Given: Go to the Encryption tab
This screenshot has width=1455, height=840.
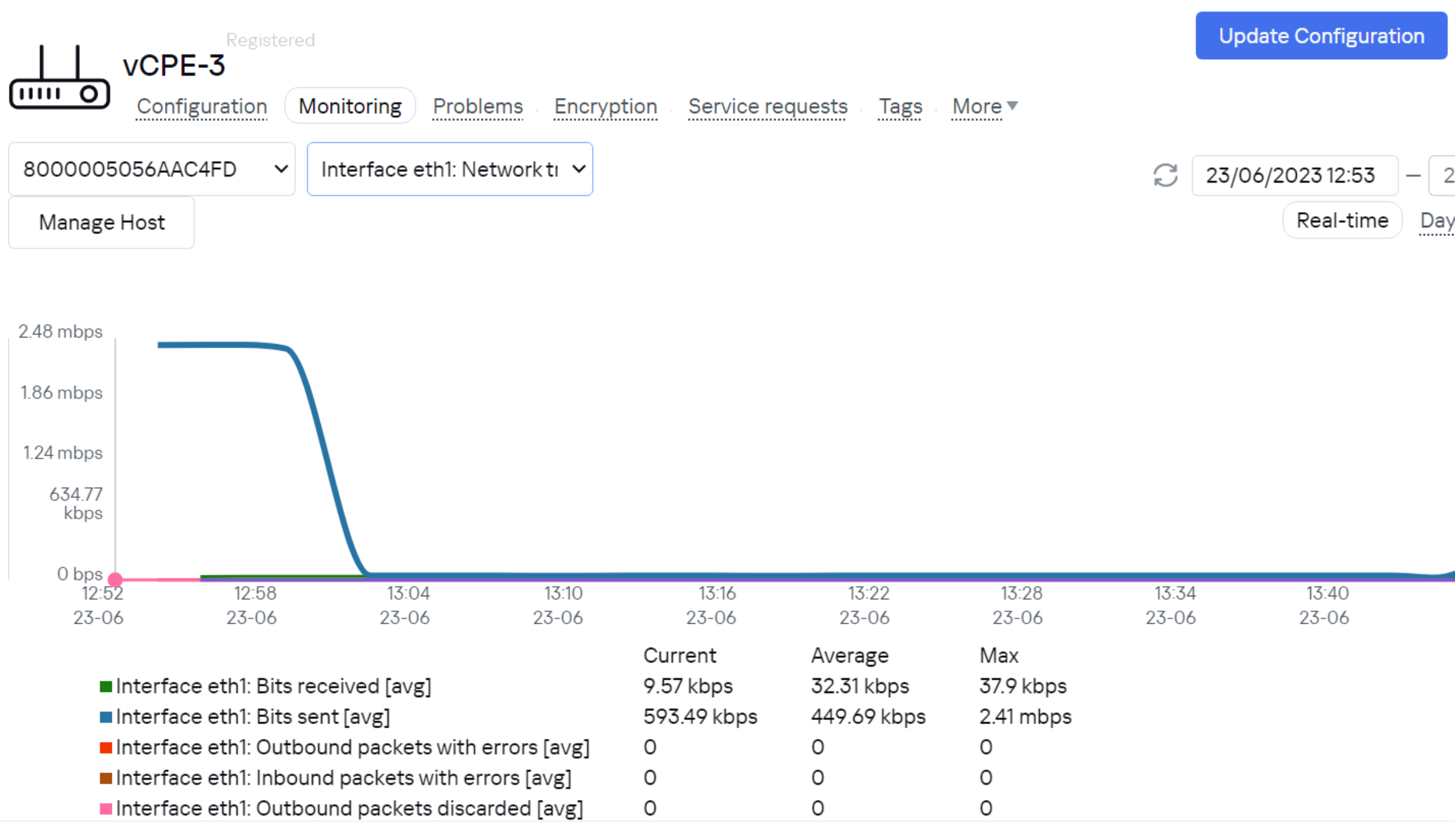Looking at the screenshot, I should coord(605,106).
